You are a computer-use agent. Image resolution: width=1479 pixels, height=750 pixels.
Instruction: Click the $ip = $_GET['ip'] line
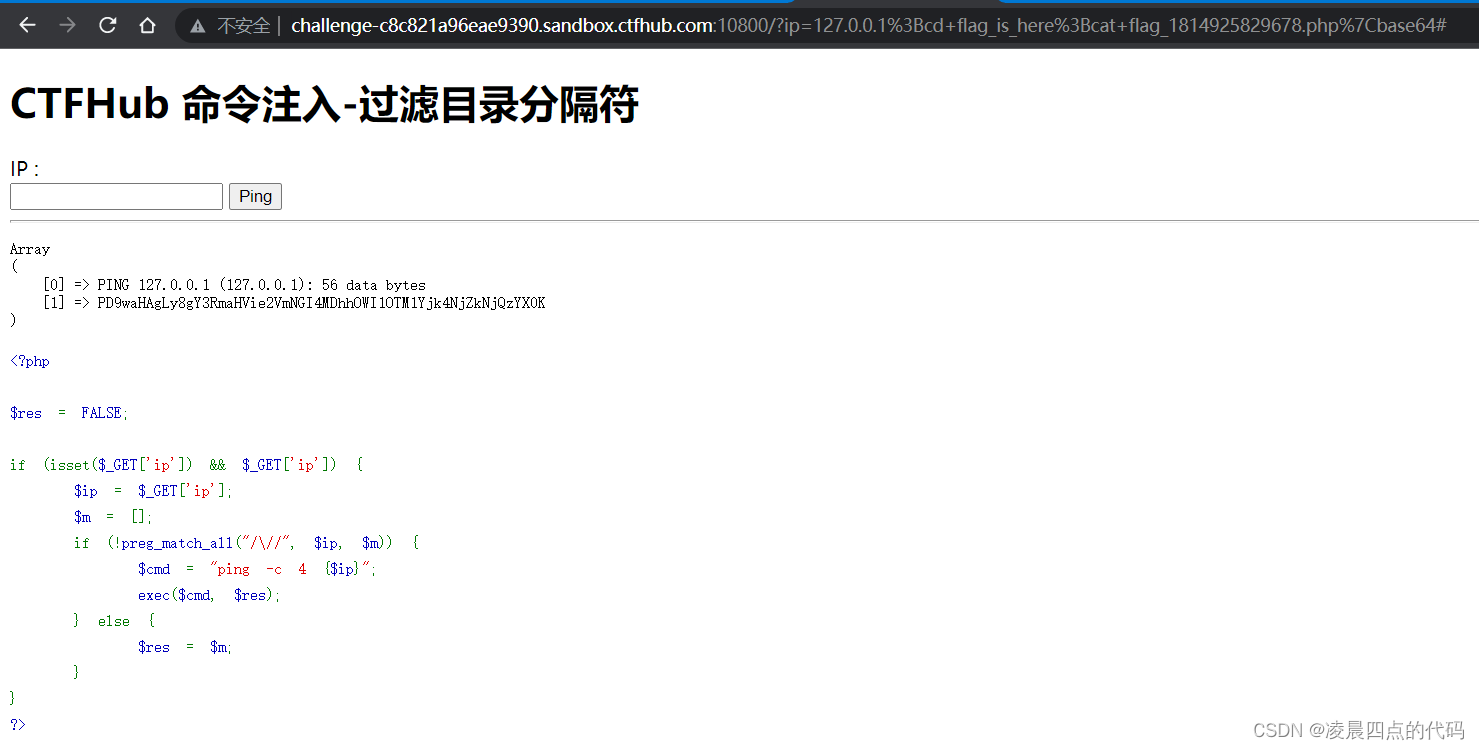coord(153,491)
